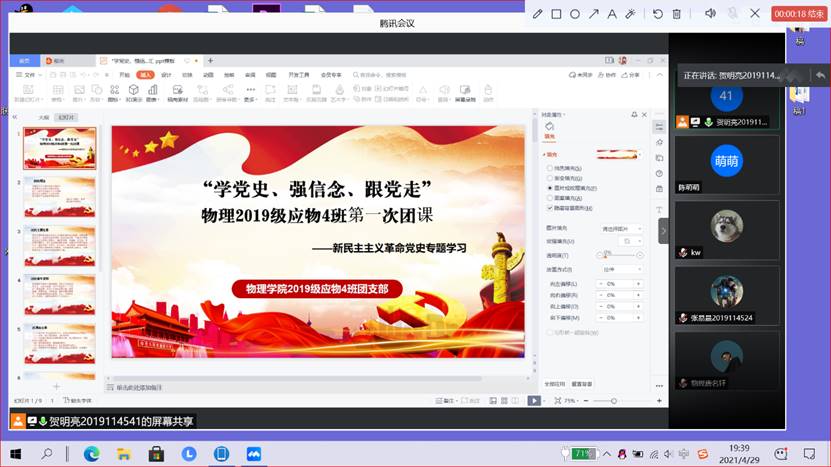Pick the arrow annotation tool

pyautogui.click(x=594, y=14)
